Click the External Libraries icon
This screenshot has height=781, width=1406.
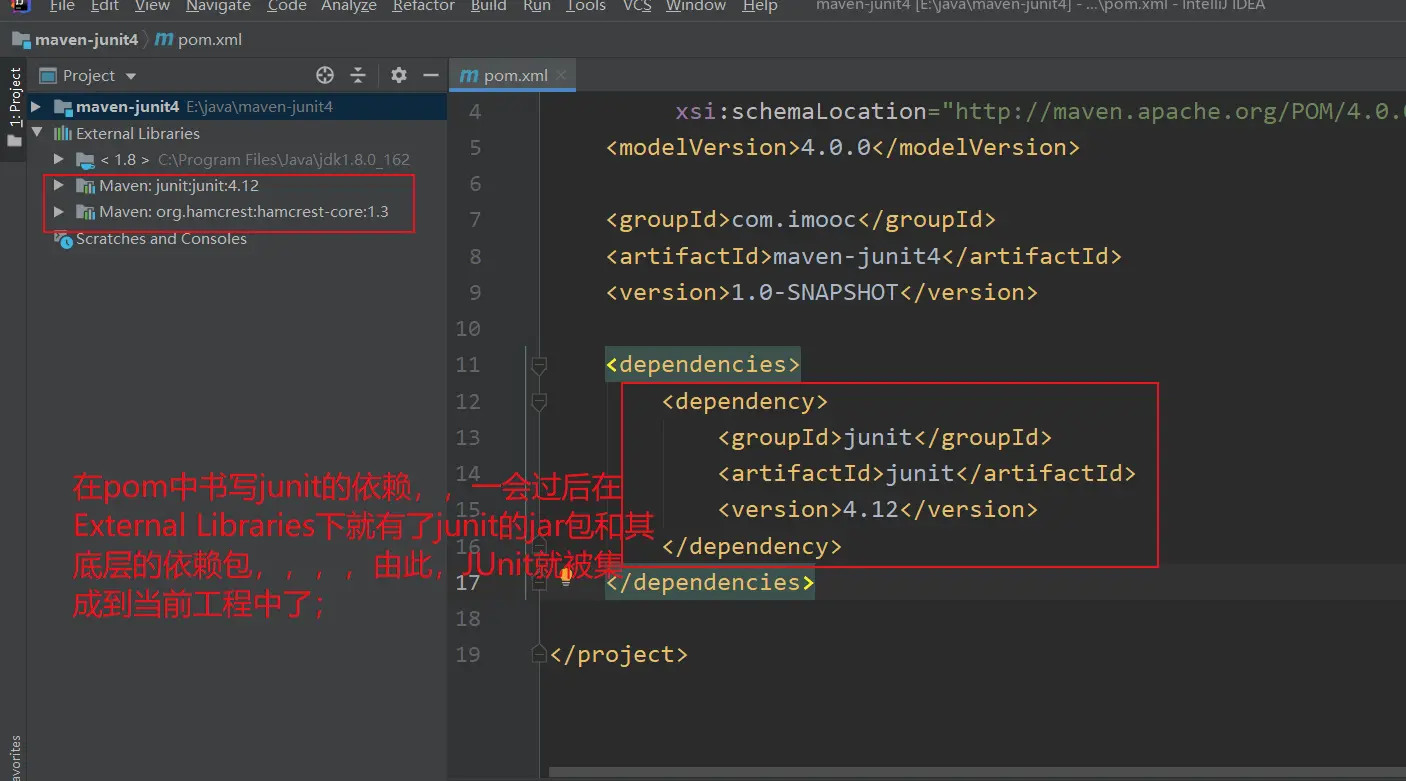(63, 134)
